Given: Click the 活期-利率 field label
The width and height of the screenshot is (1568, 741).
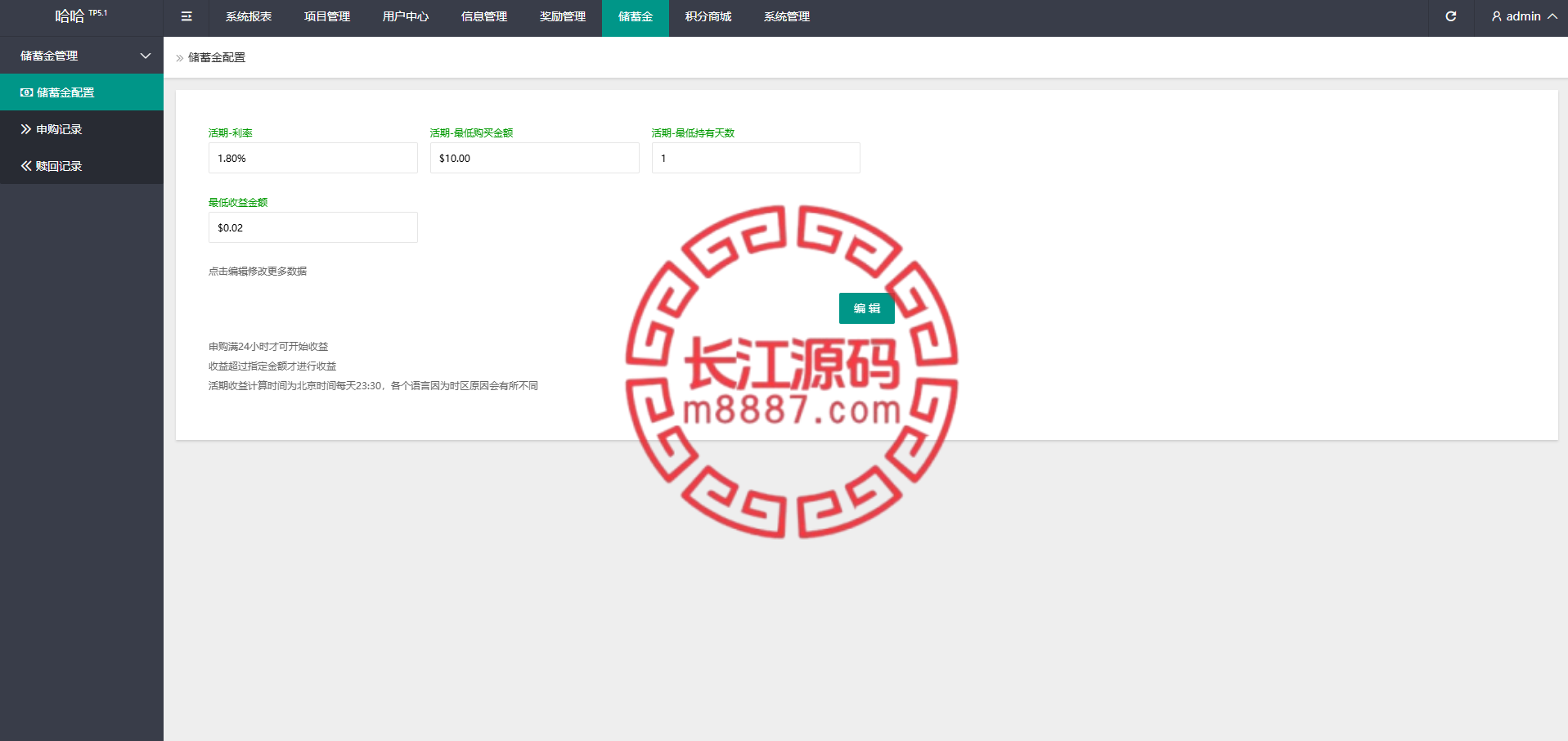Looking at the screenshot, I should point(231,133).
